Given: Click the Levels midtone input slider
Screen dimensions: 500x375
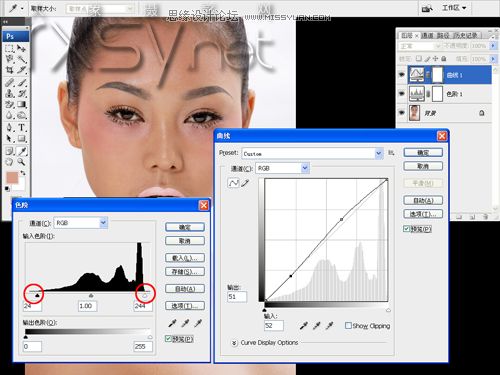Looking at the screenshot, I should tap(91, 295).
